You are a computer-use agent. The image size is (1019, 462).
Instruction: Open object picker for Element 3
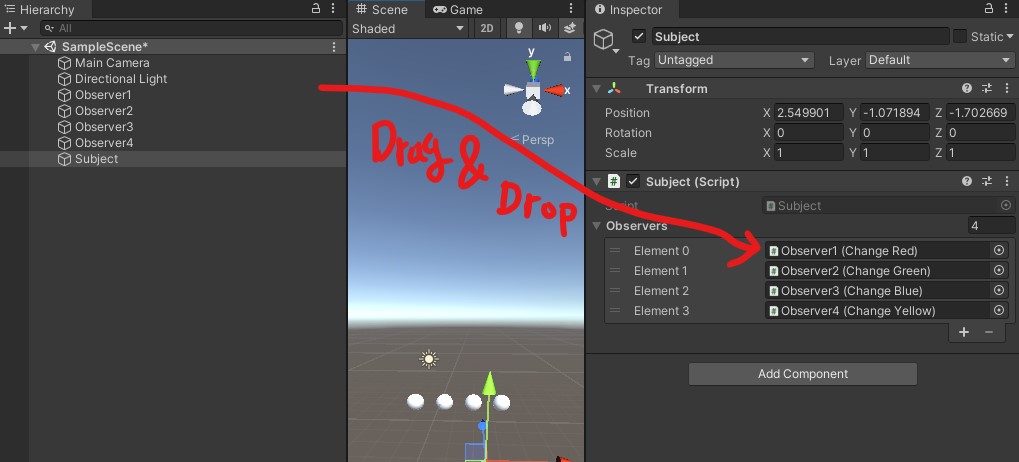[1000, 311]
